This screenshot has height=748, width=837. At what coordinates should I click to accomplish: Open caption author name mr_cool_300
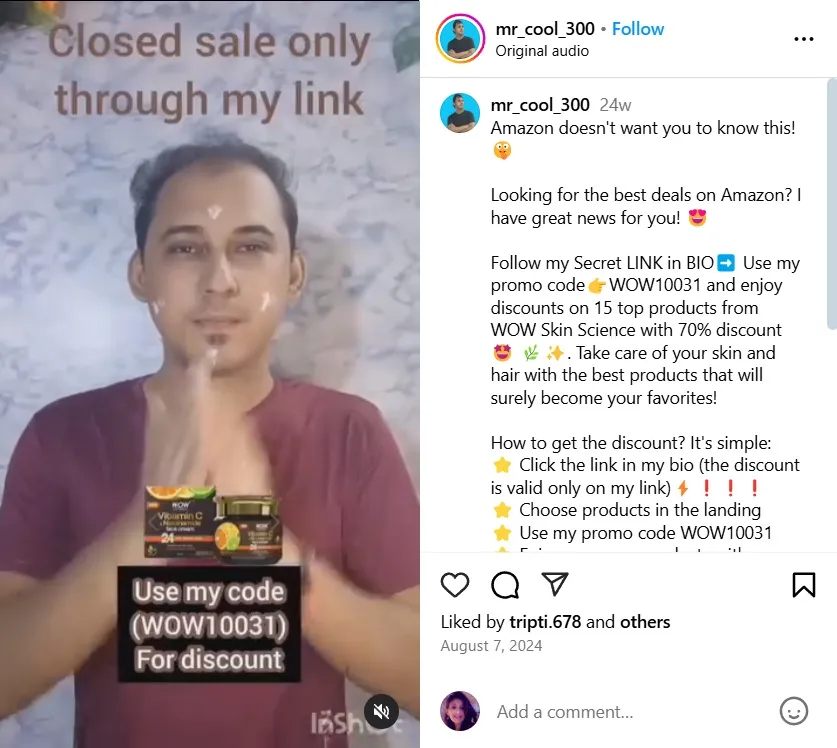click(x=540, y=105)
